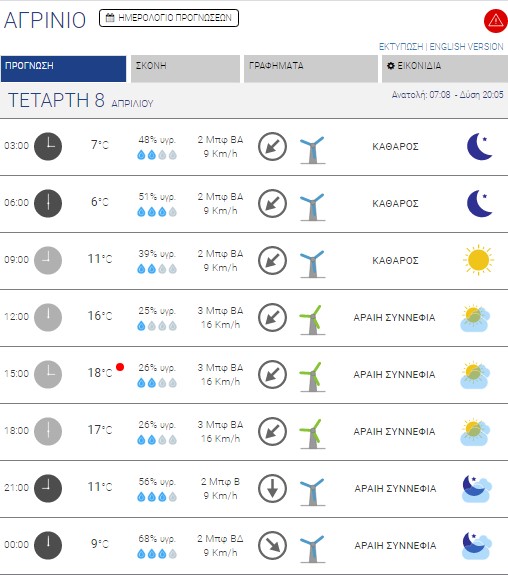The height and width of the screenshot is (575, 508).
Task: Click the cloudy night moon icon at 21:00
Action: 477,488
